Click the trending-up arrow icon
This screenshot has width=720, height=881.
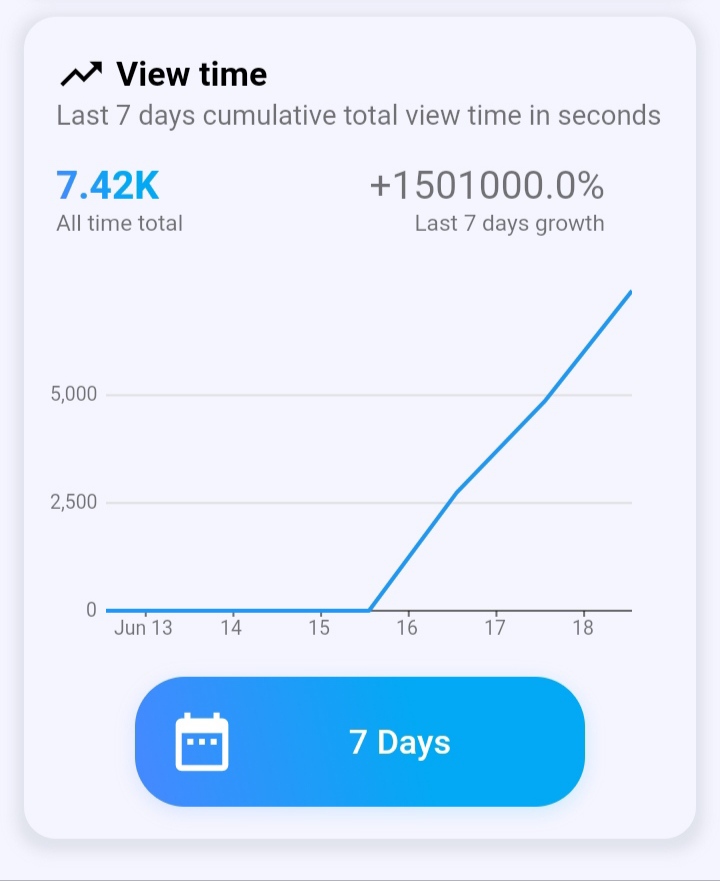(x=81, y=74)
